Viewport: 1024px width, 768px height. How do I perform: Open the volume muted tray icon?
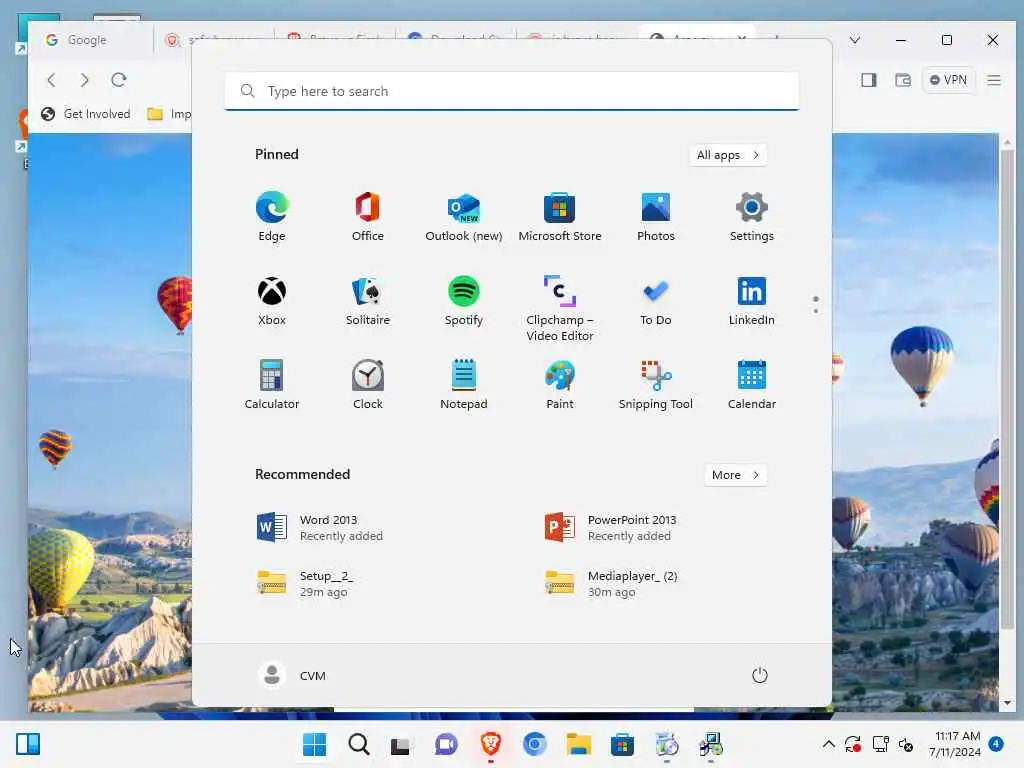[x=906, y=744]
